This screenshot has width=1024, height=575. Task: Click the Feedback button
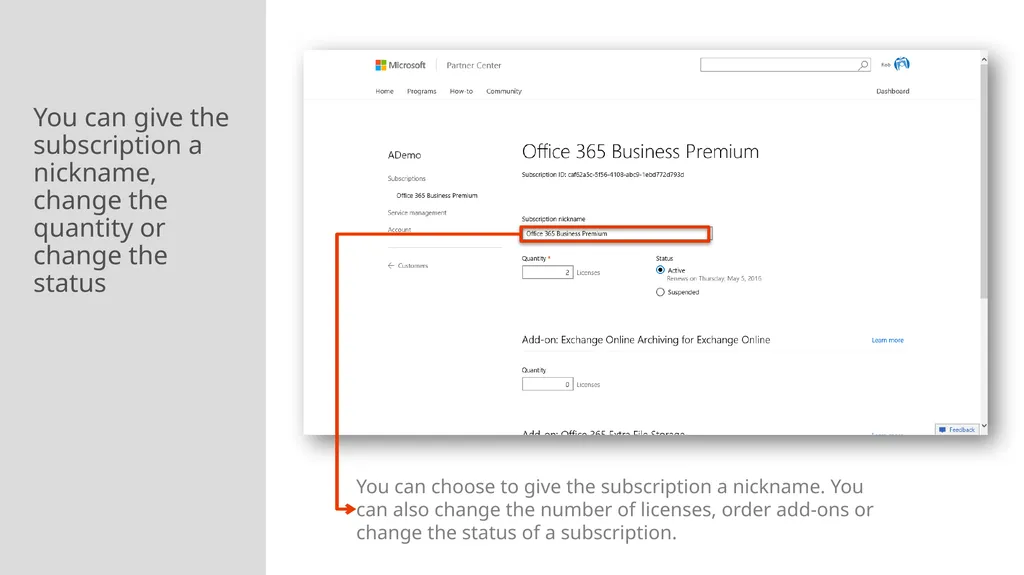(957, 430)
